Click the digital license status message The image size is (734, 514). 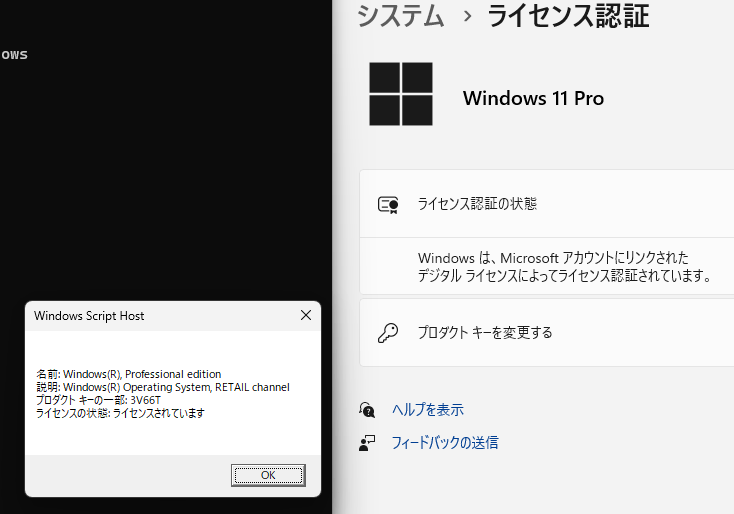564,266
